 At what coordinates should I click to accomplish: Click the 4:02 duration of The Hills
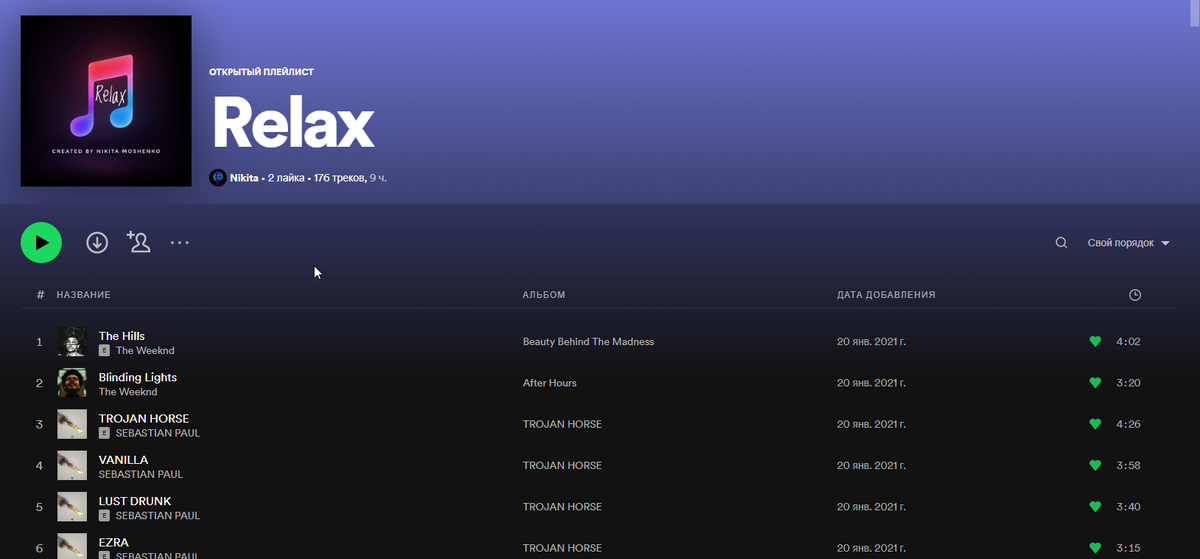click(1128, 342)
